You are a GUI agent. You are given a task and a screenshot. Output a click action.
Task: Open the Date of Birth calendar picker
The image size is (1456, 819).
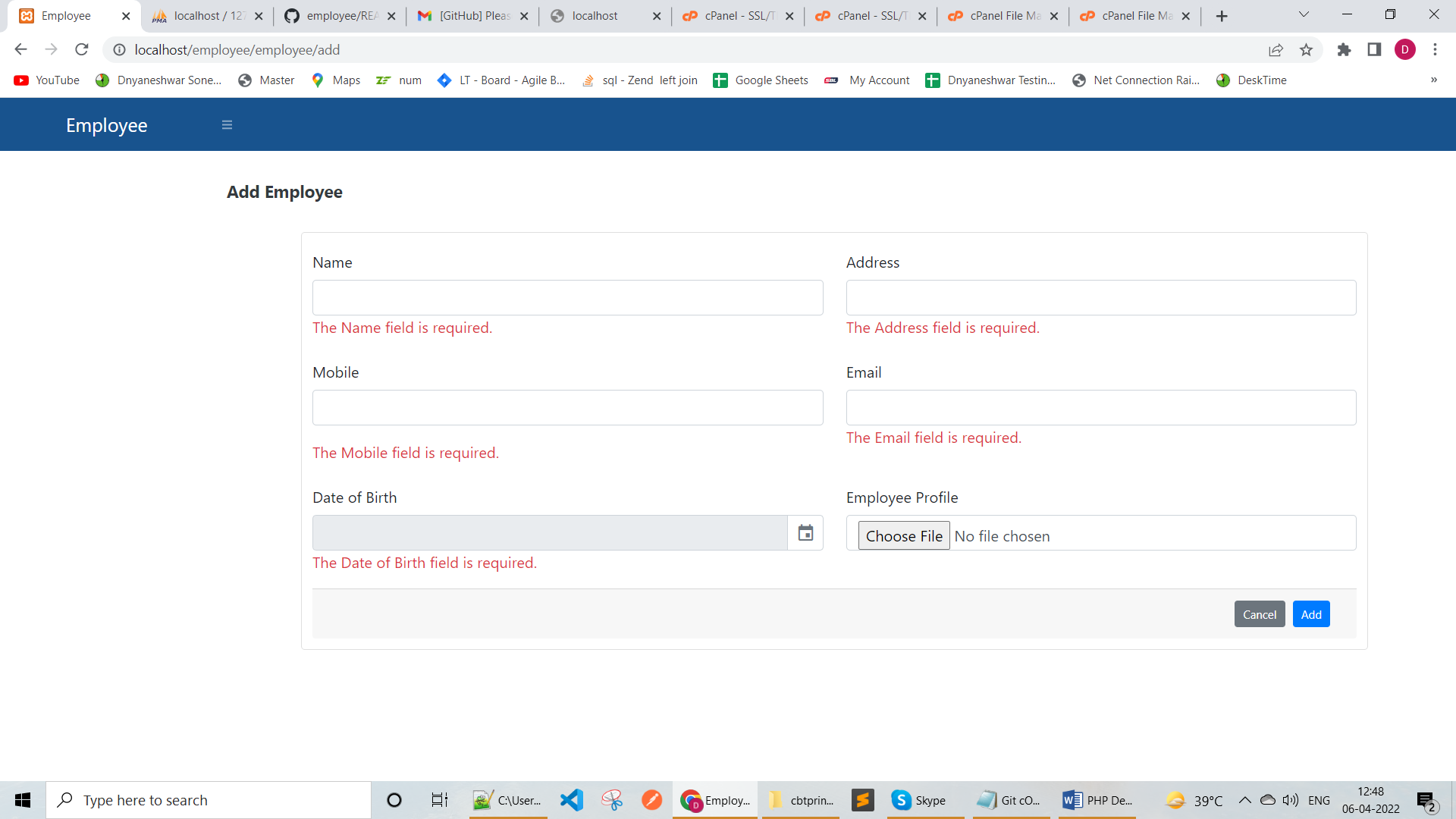pos(805,533)
